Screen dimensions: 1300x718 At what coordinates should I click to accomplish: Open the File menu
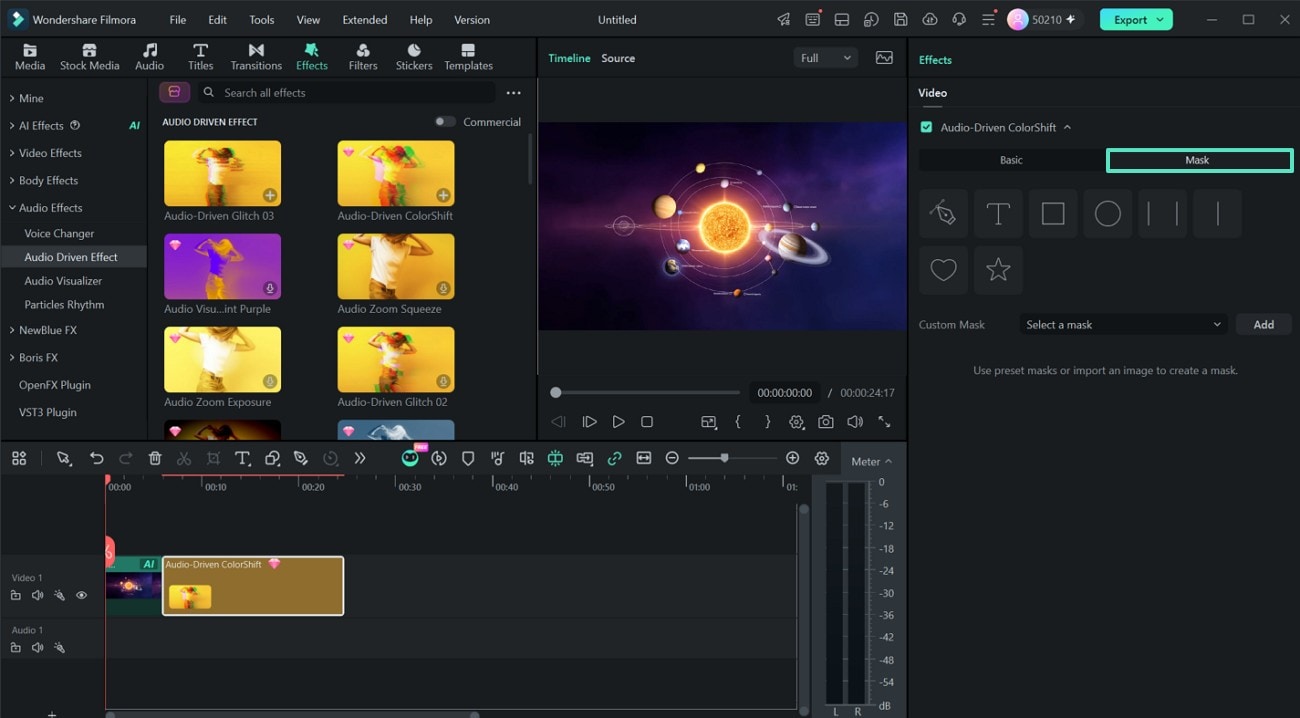tap(177, 20)
